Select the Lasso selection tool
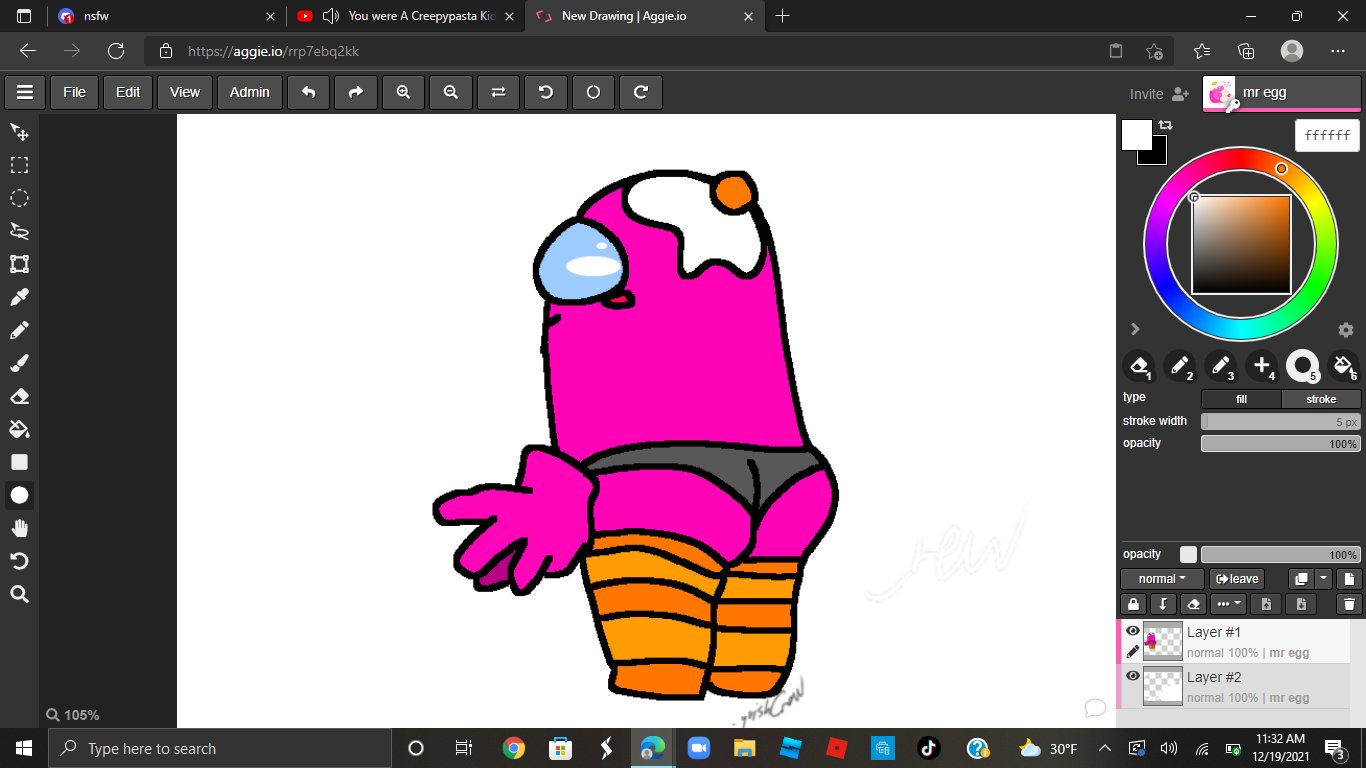Screen dimensions: 1366x768 click(x=19, y=231)
